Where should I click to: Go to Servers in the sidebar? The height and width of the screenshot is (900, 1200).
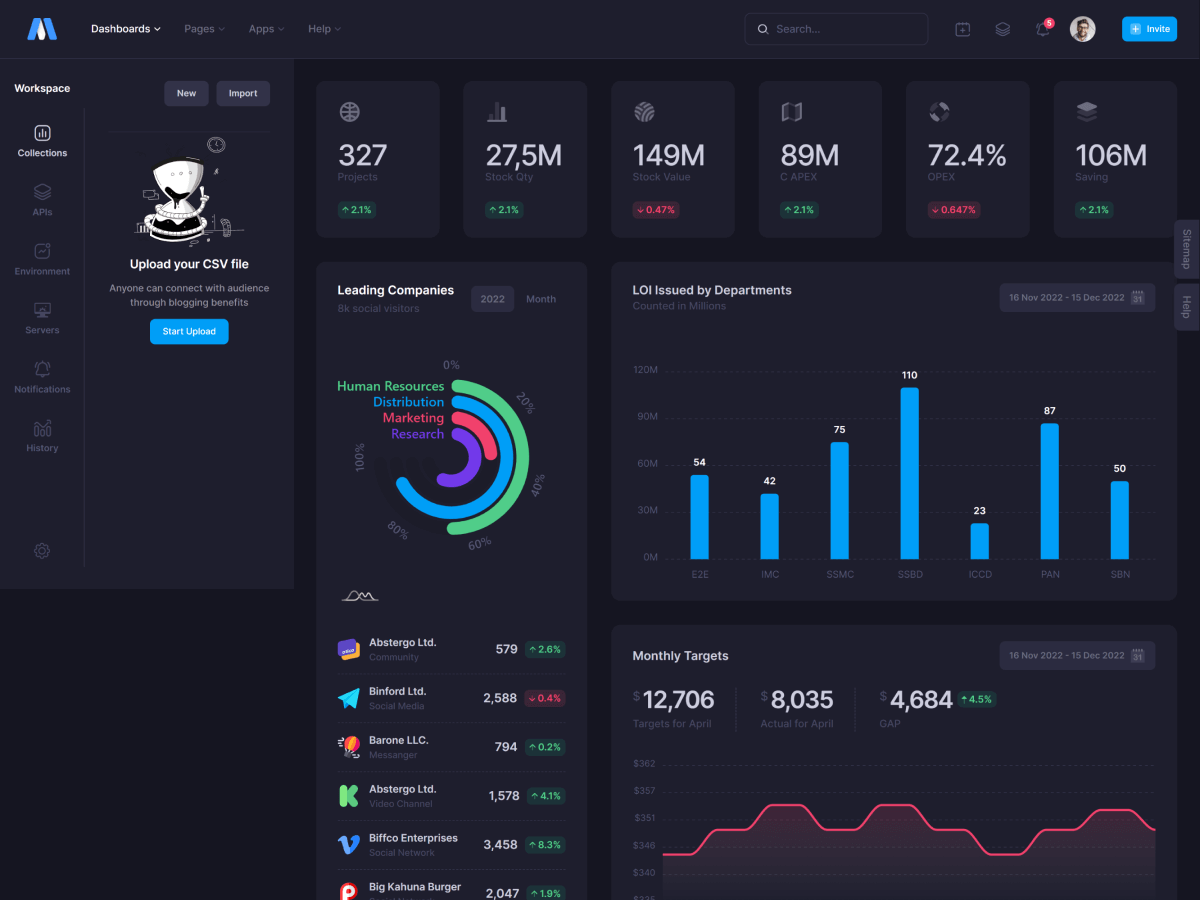click(x=42, y=310)
